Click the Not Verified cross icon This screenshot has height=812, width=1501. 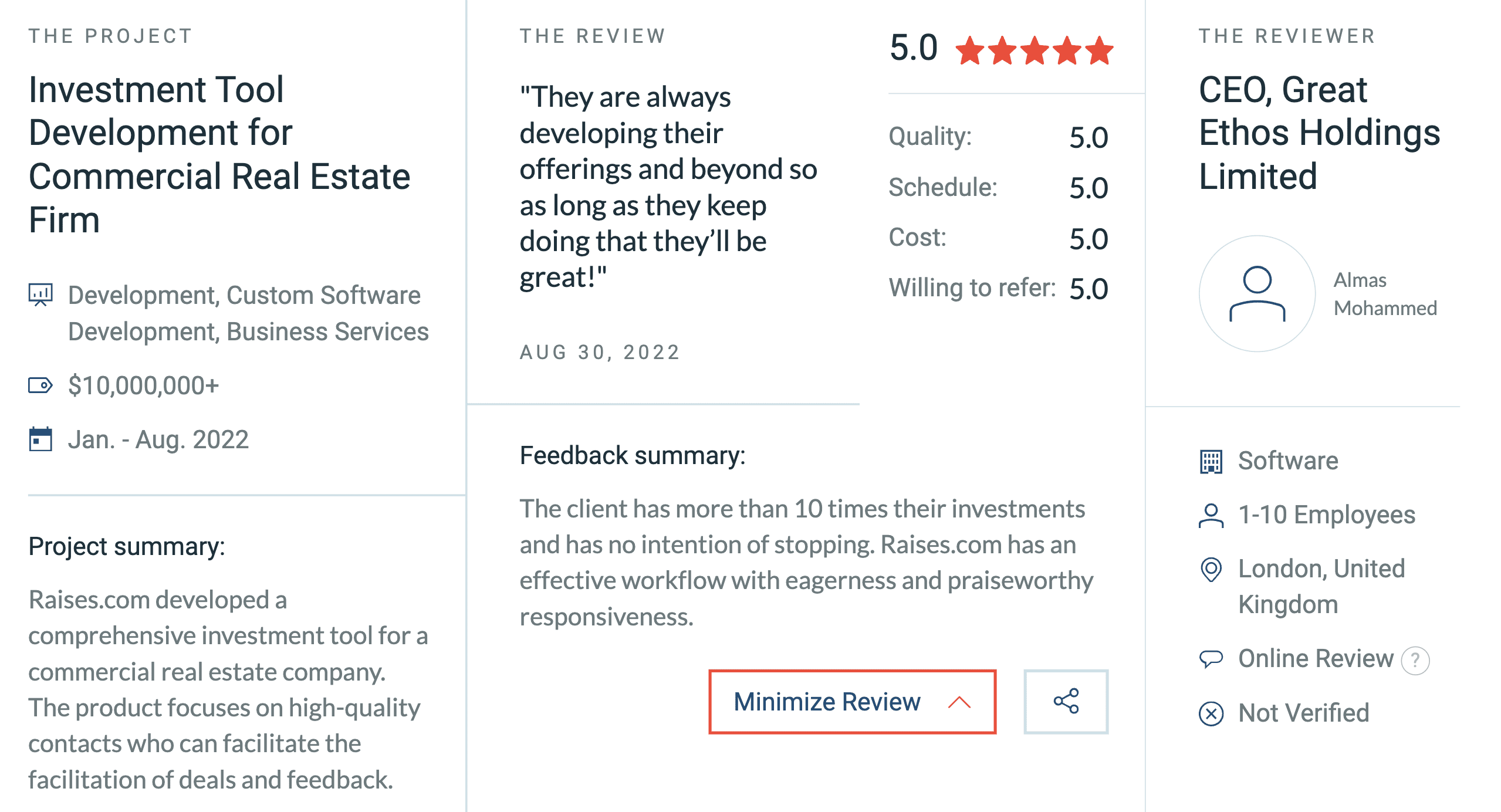coord(1211,713)
